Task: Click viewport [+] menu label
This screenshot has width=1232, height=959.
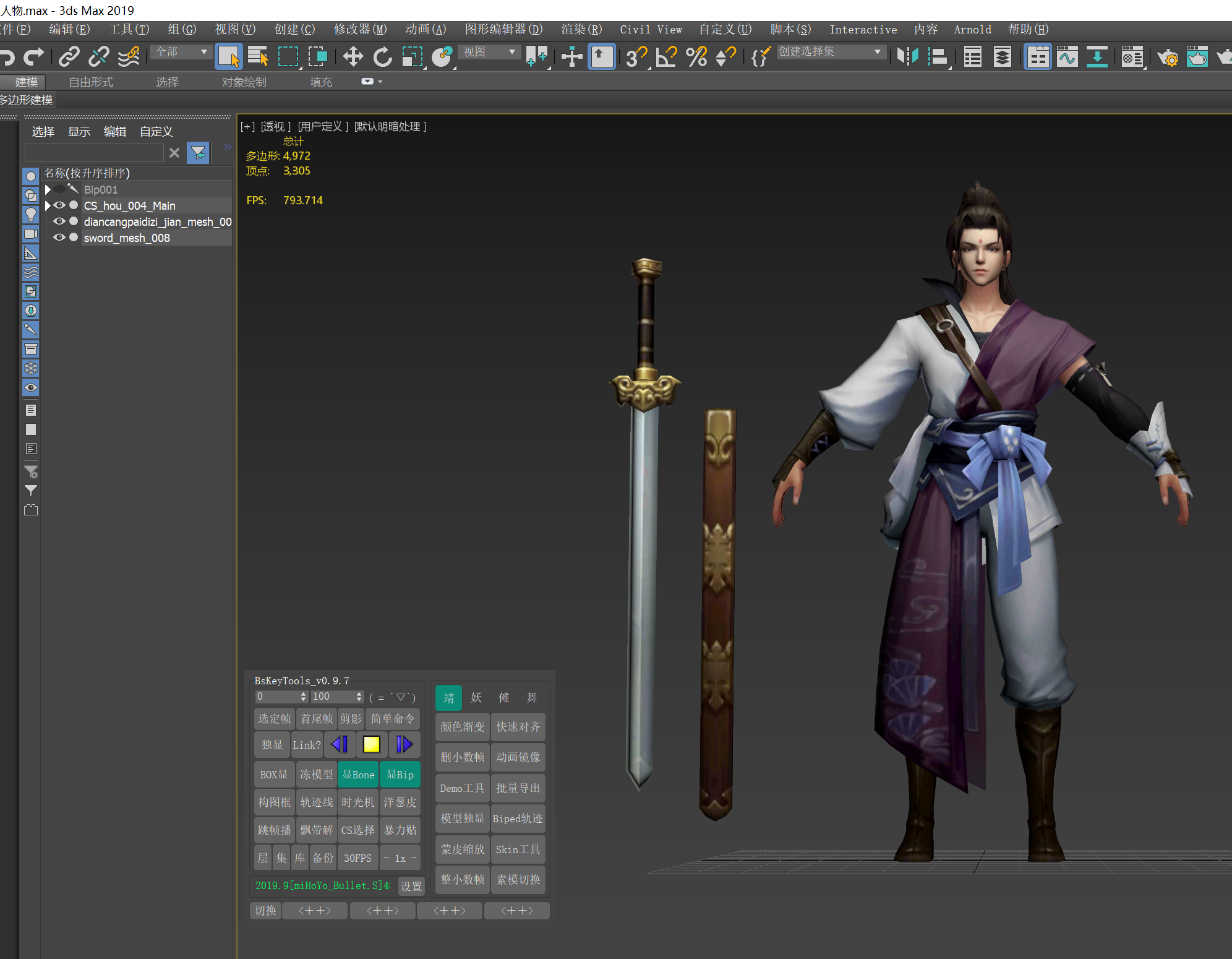Action: [247, 126]
